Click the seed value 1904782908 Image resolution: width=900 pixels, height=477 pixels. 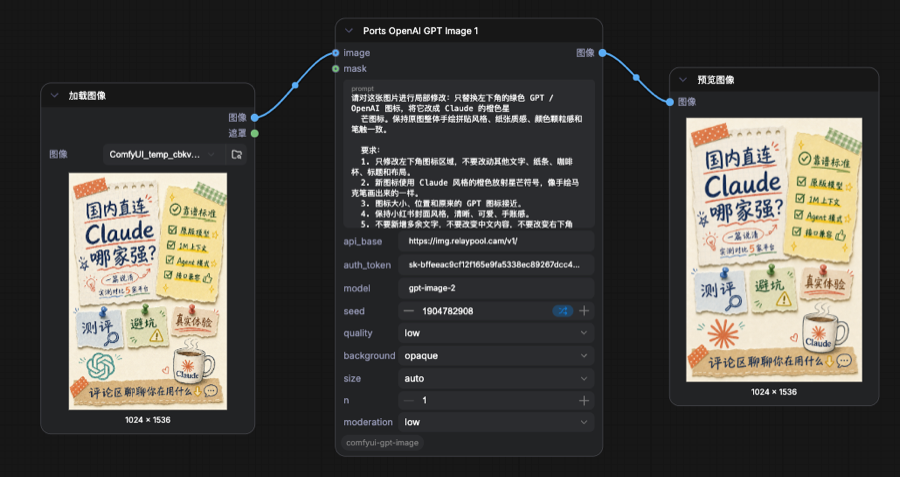(x=448, y=311)
